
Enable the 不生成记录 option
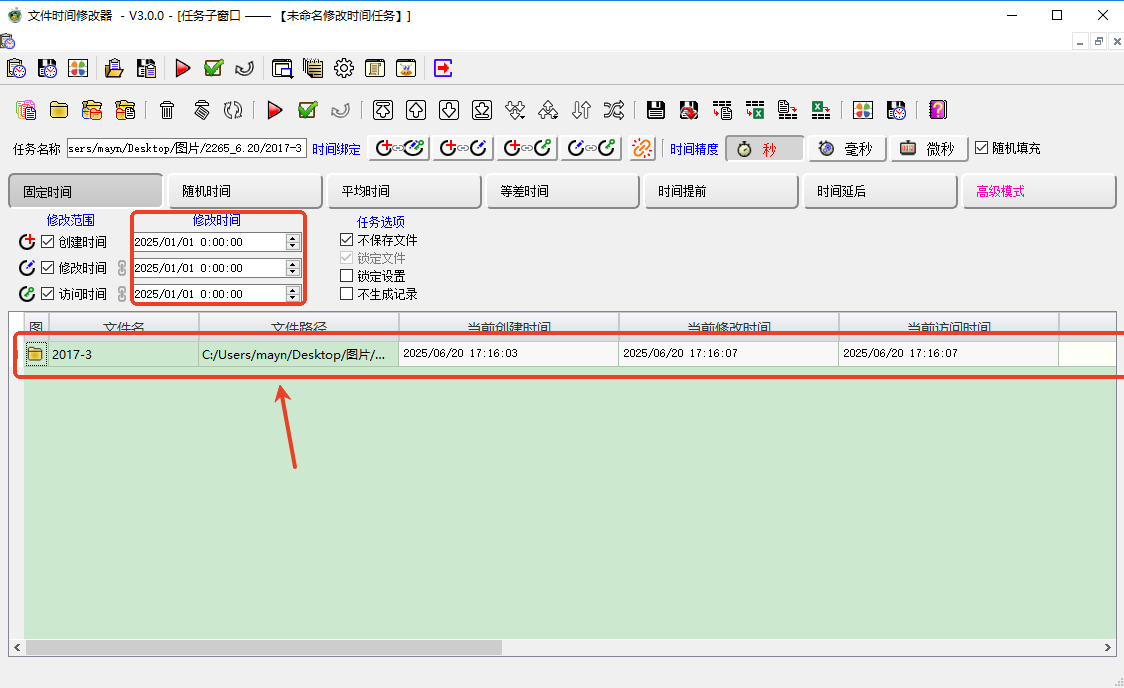click(x=346, y=294)
